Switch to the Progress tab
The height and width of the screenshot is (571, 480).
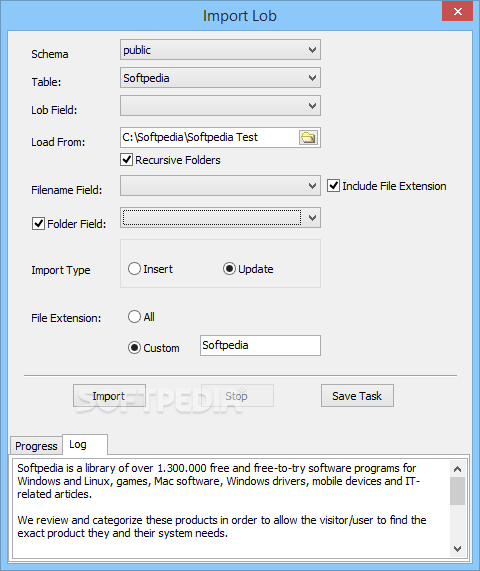[x=36, y=446]
